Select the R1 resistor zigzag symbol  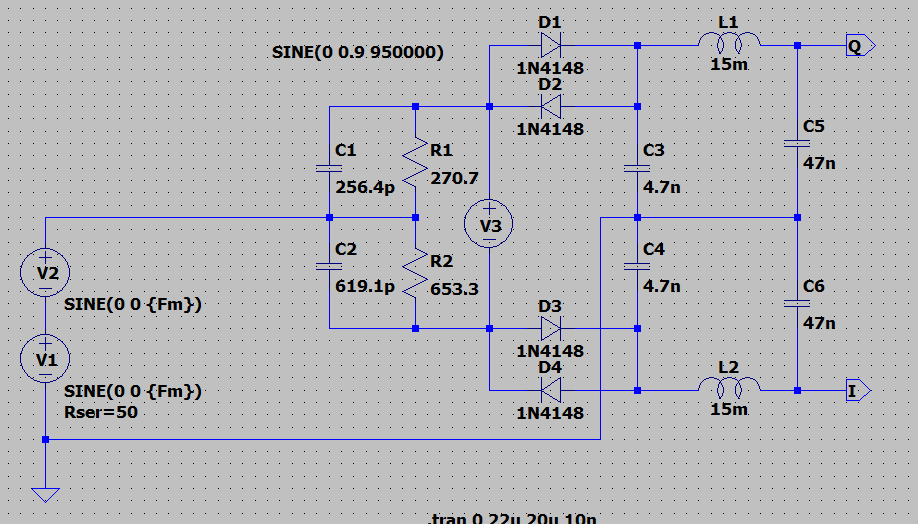click(415, 164)
